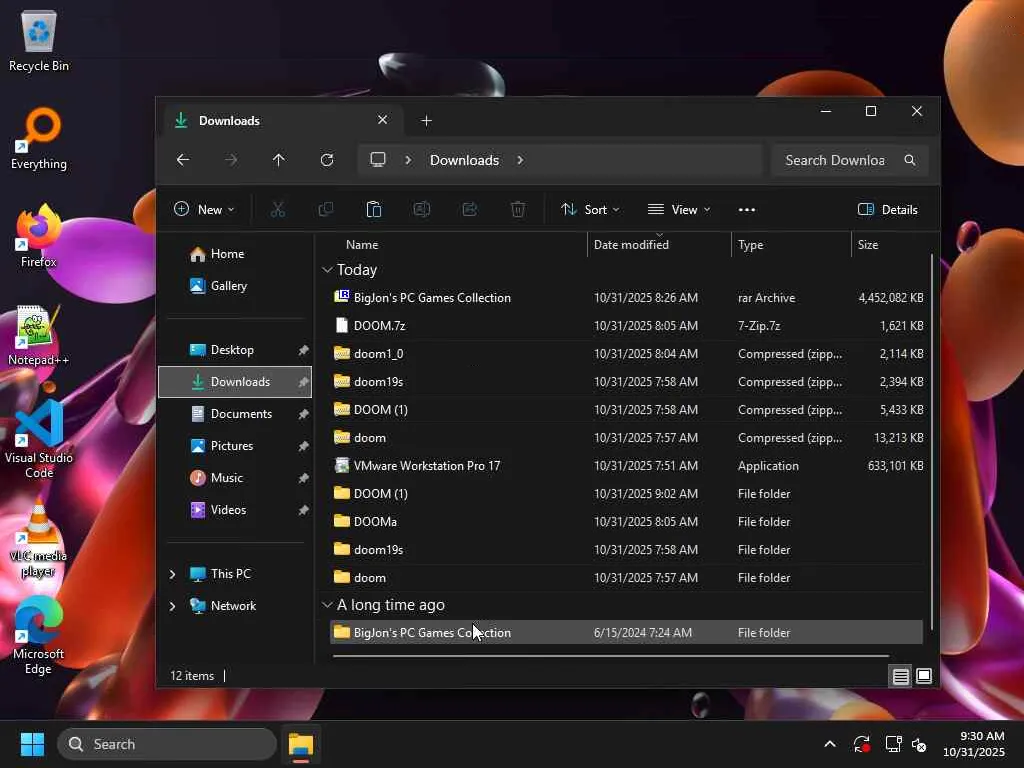The height and width of the screenshot is (768, 1024).
Task: Expand chevron after Downloads in address bar
Action: pos(520,160)
